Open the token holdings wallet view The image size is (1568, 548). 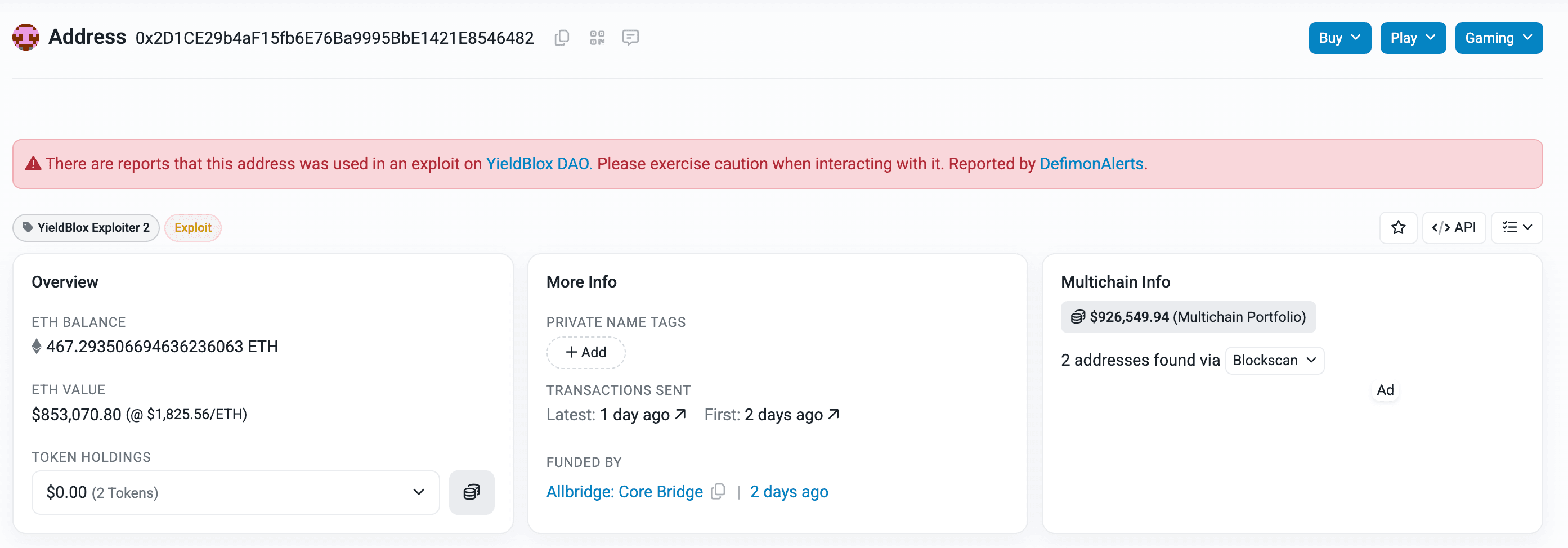pos(472,492)
